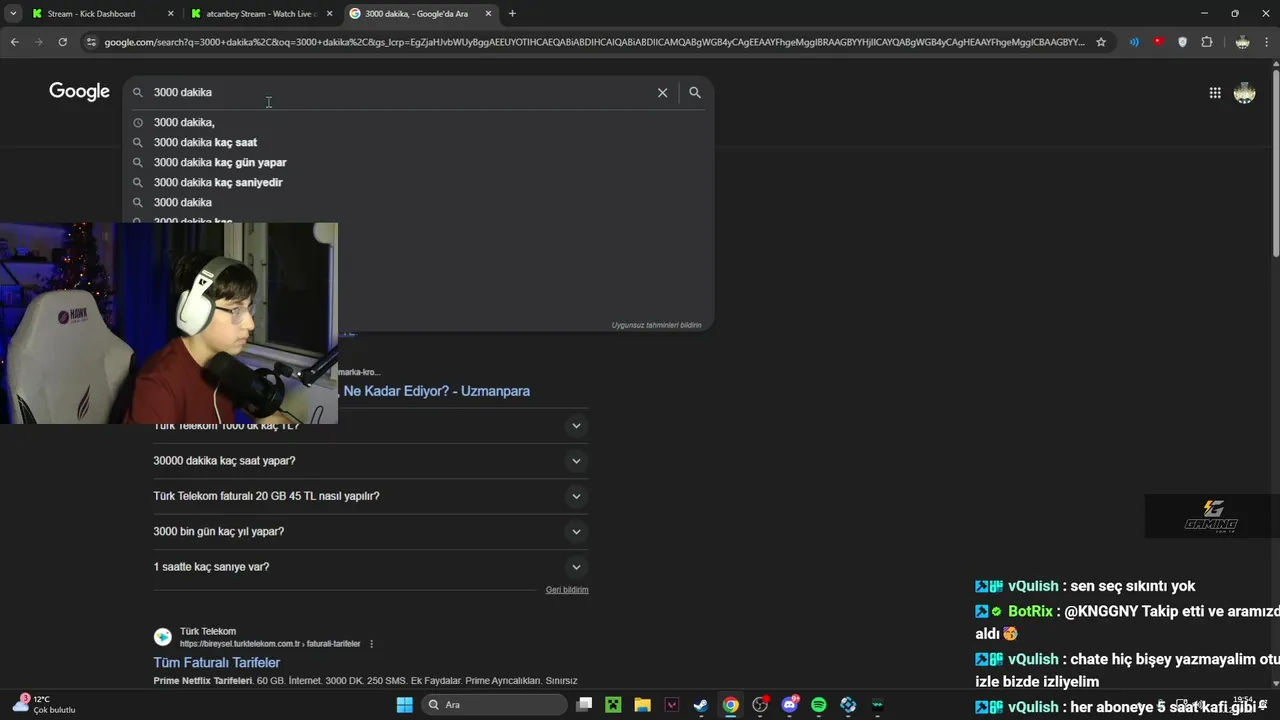The height and width of the screenshot is (720, 1280).
Task: Go back in browser history
Action: click(x=14, y=42)
